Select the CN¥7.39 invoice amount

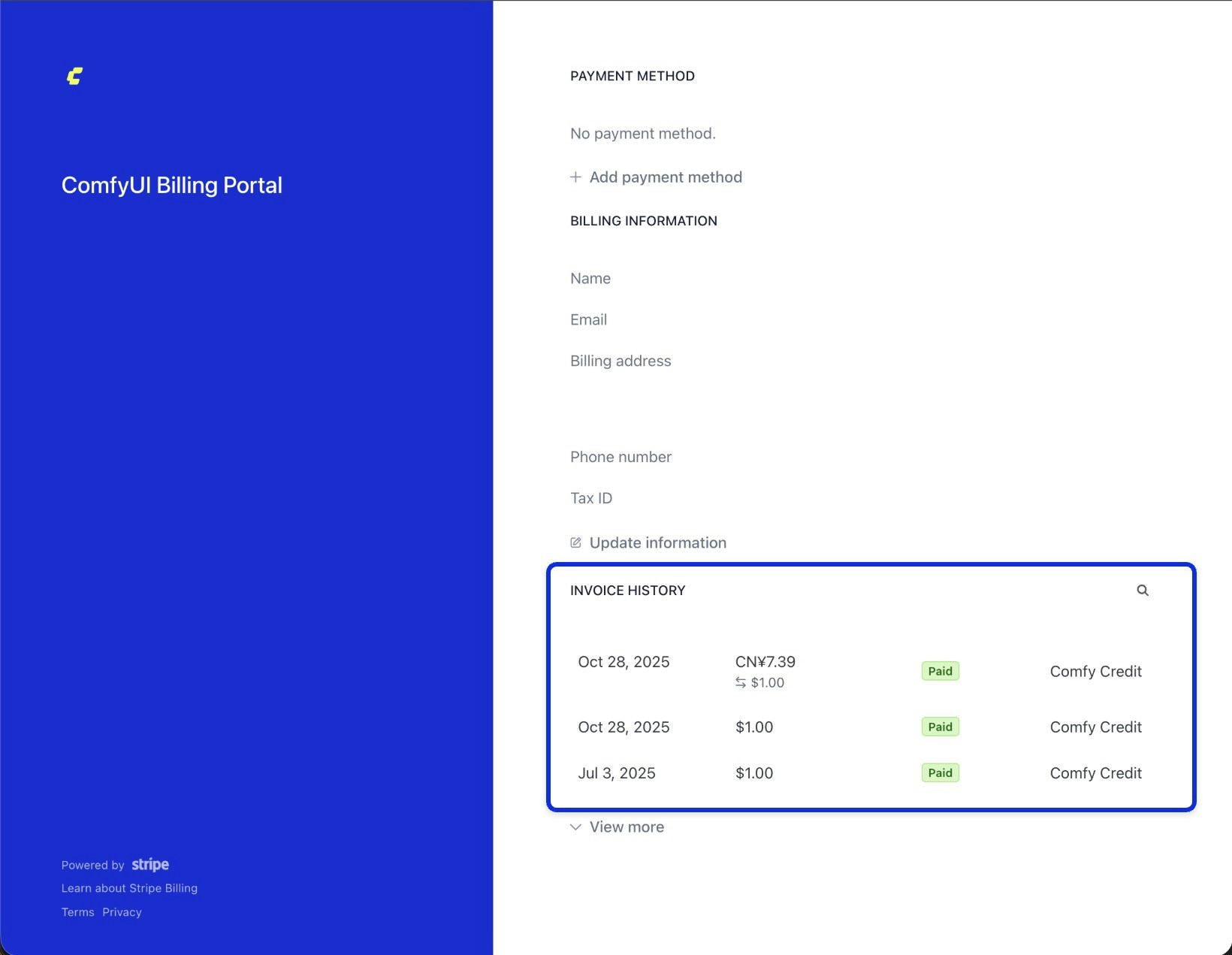(x=765, y=662)
